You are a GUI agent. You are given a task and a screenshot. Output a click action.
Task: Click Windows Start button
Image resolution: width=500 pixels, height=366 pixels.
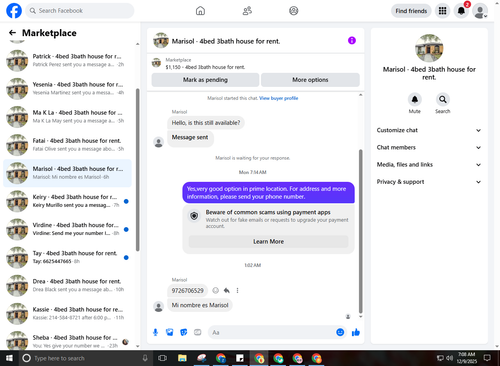(x=9, y=358)
